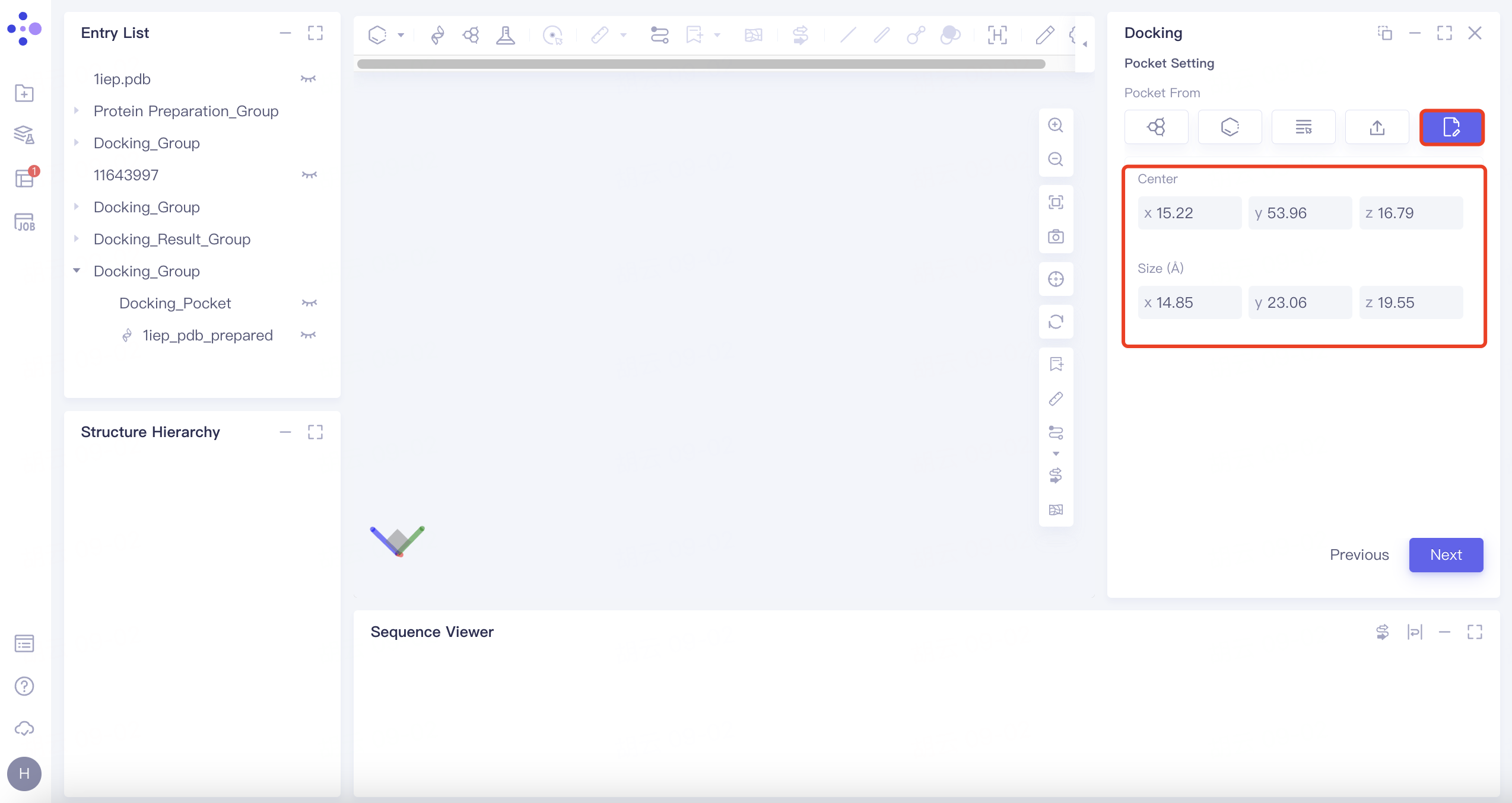Open the flask experiment tool
This screenshot has width=1512, height=803.
(506, 35)
